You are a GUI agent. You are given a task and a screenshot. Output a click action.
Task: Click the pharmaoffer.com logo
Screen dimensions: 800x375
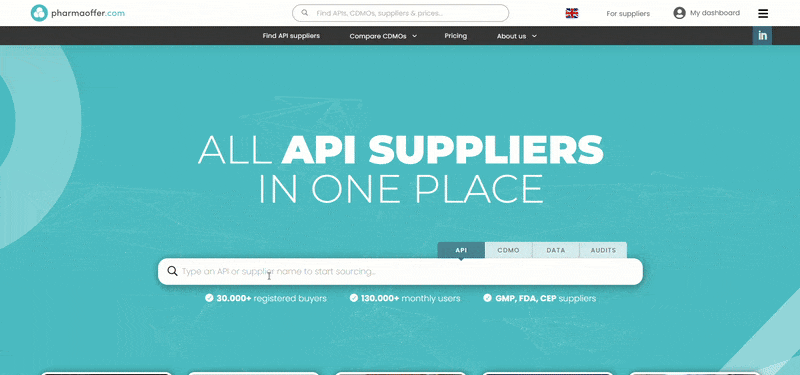coord(78,13)
